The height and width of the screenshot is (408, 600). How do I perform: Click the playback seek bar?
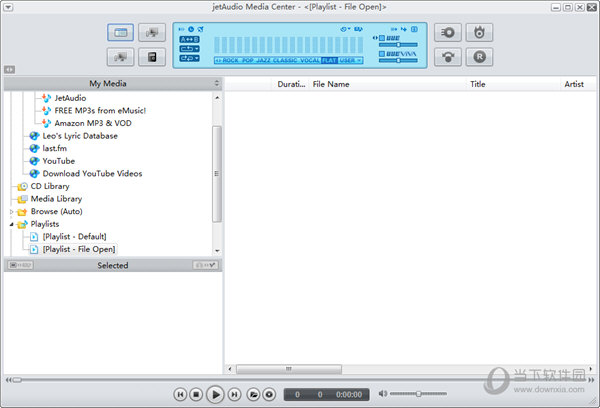(300, 380)
